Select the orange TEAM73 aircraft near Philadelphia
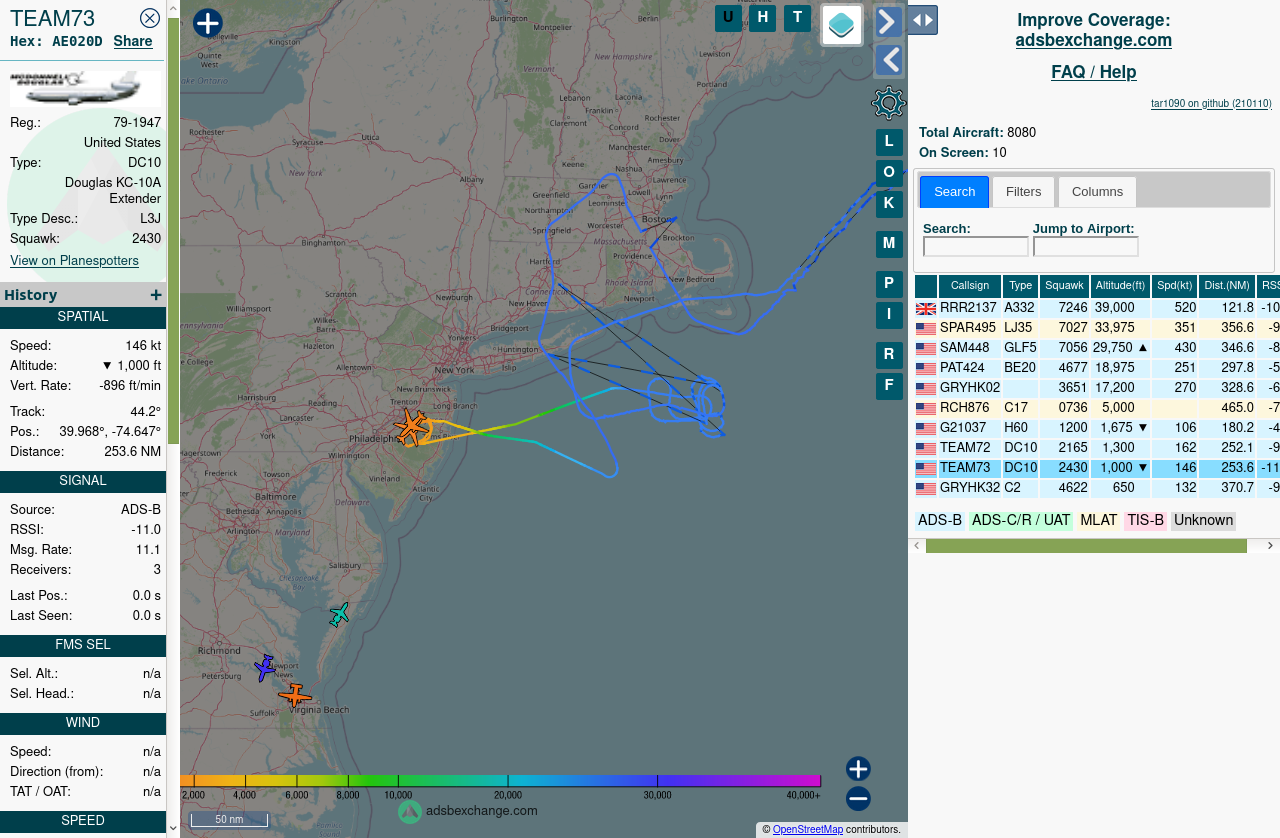The image size is (1280, 838). [410, 427]
